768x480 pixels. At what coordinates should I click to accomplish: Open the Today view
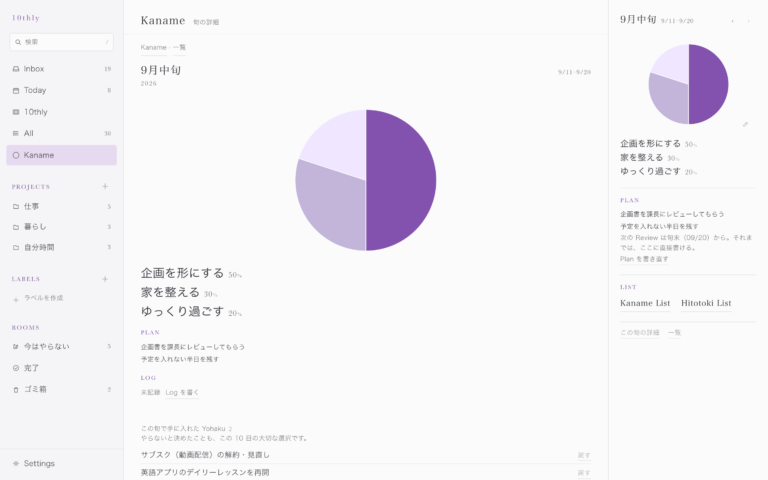click(x=61, y=91)
